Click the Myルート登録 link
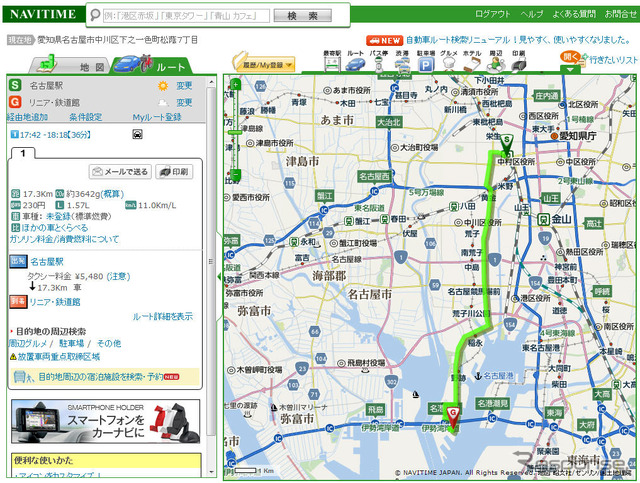 157,117
